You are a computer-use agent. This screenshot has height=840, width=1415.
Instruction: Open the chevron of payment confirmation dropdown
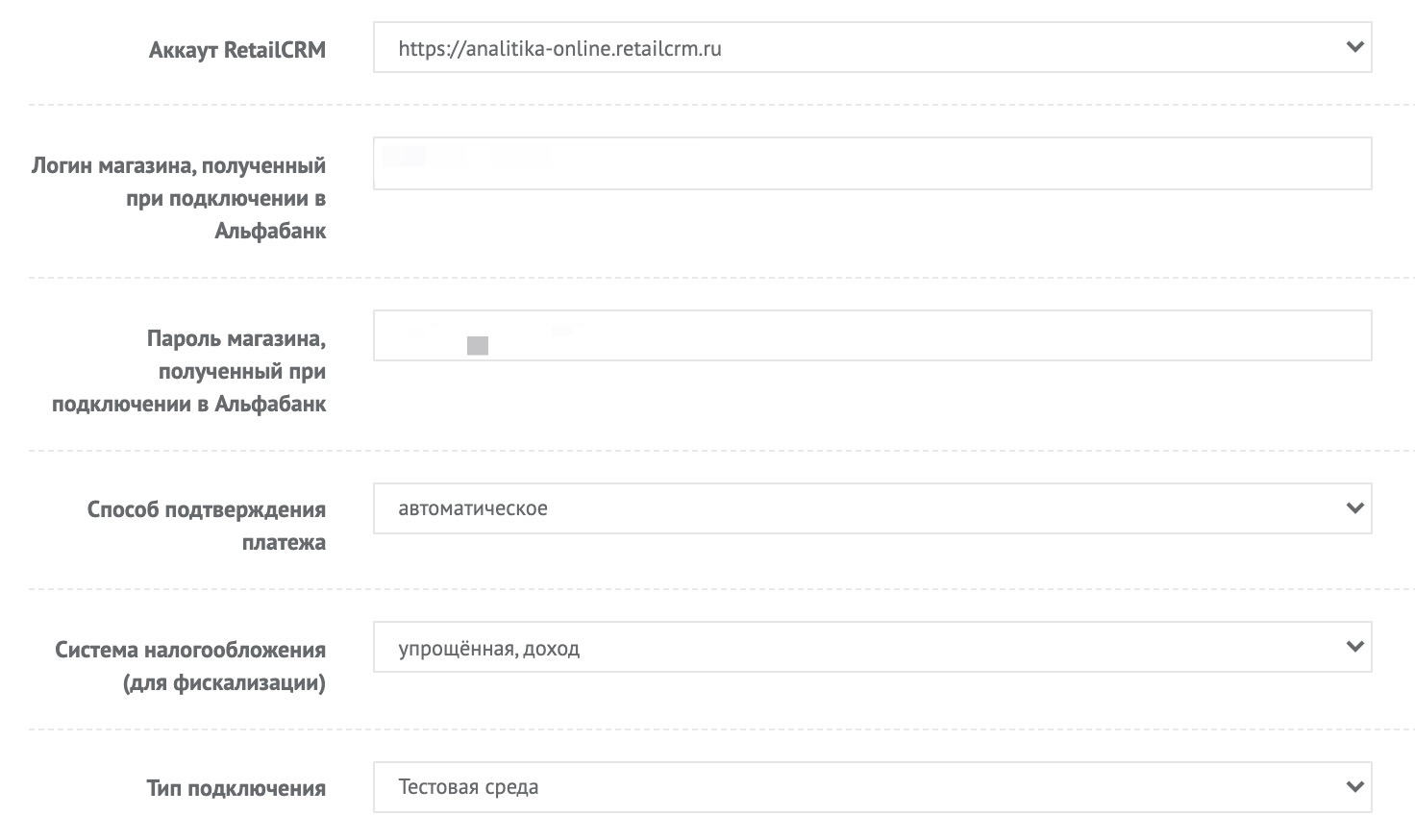click(1355, 507)
